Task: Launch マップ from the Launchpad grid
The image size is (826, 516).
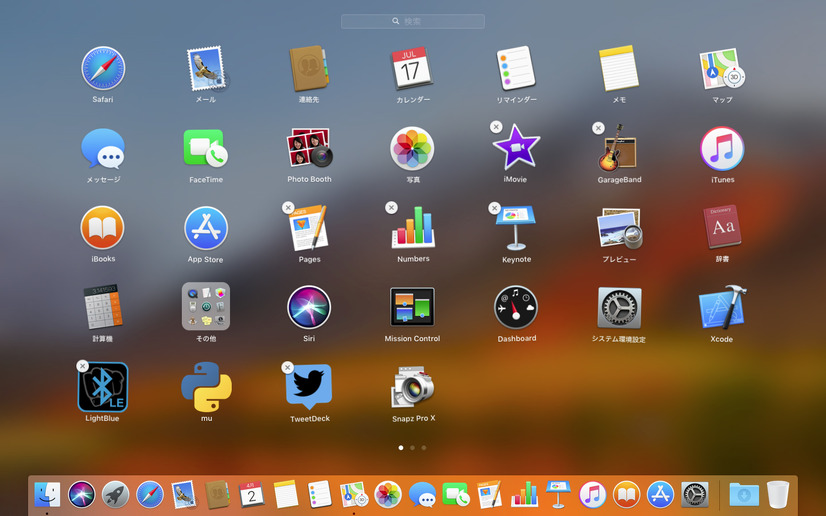Action: click(x=722, y=68)
